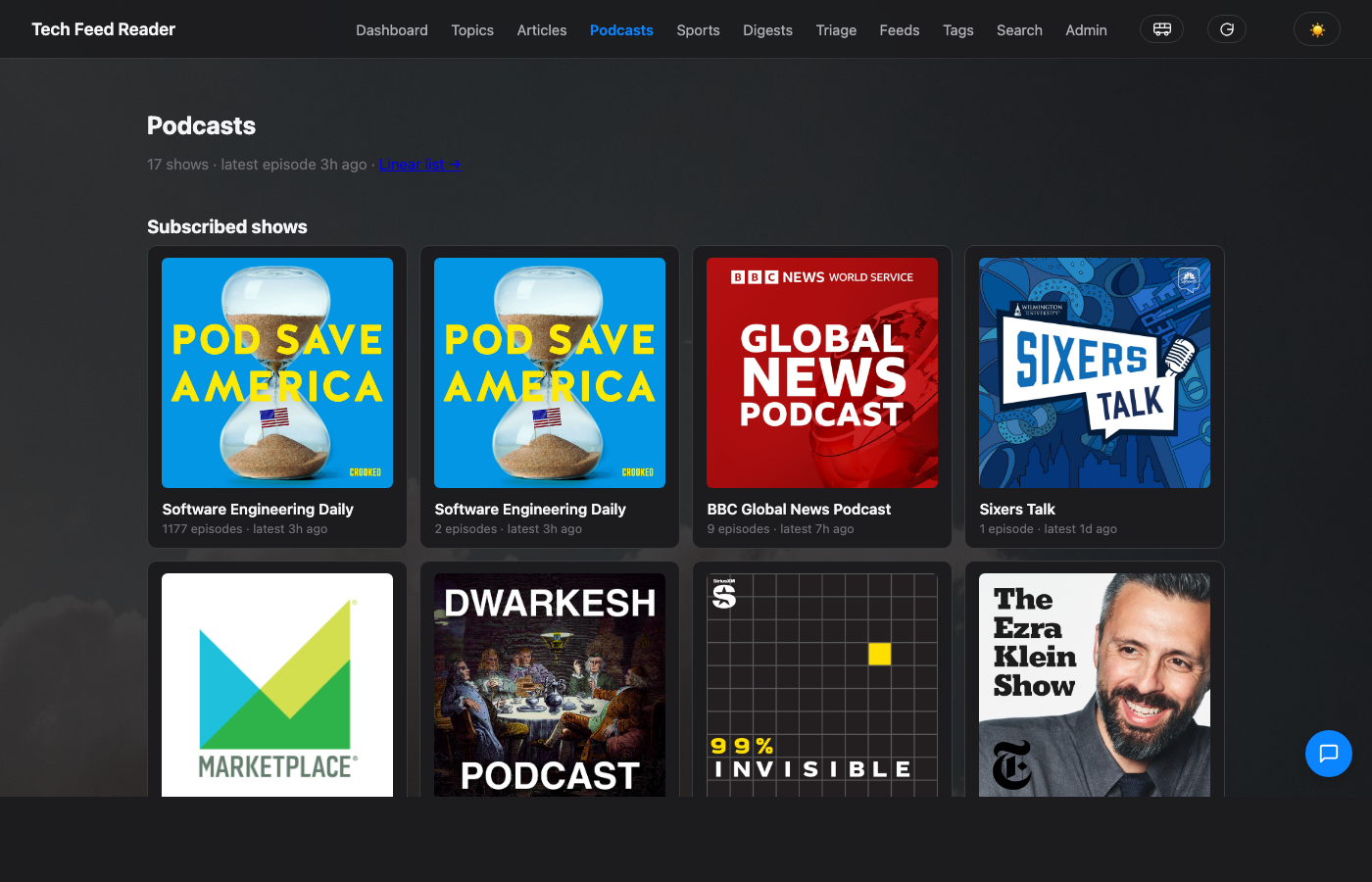Viewport: 1372px width, 882px height.
Task: Open The Ezra Klein Show cover
Action: 1095,685
